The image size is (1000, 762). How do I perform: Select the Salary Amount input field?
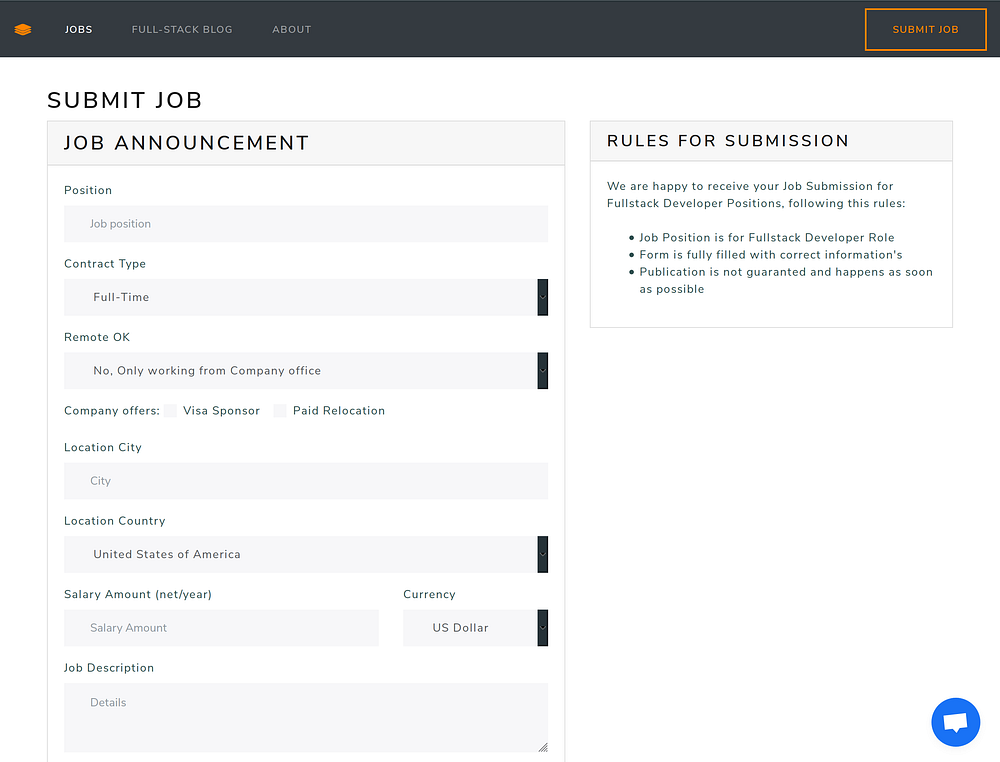click(221, 627)
